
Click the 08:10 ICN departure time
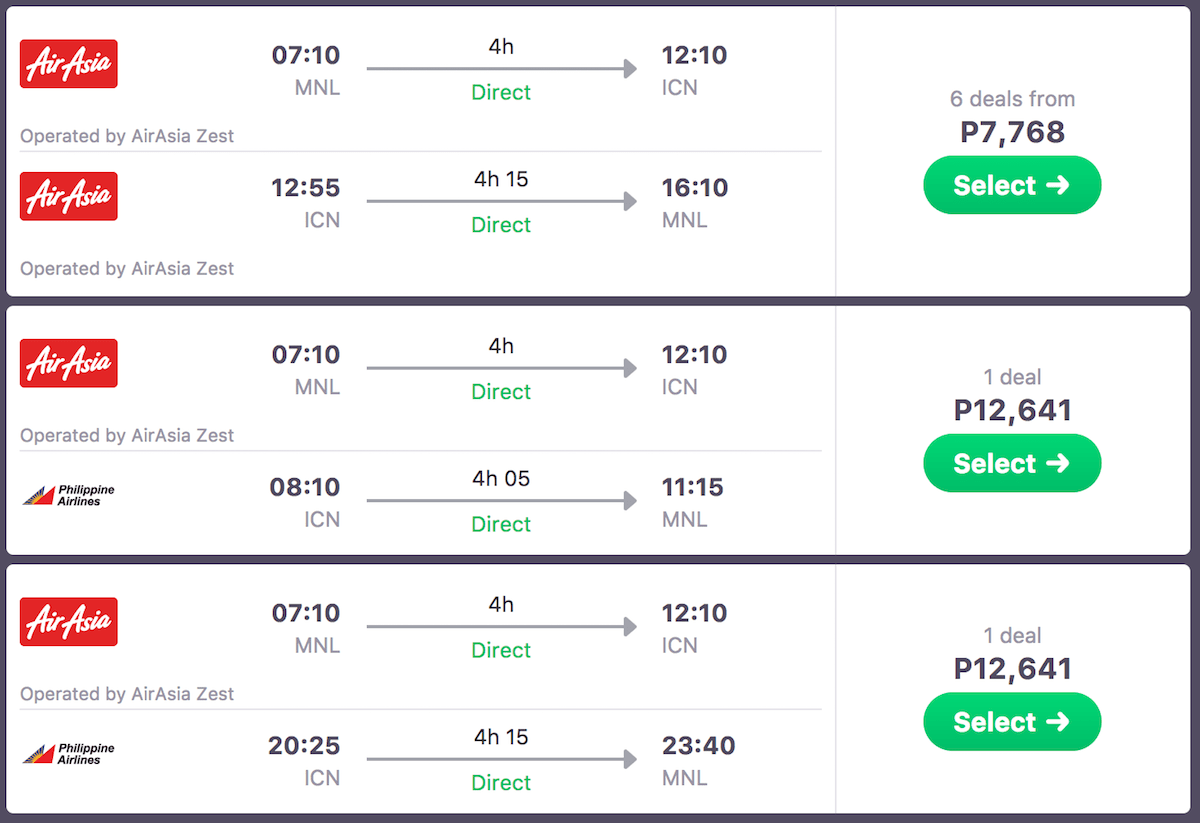[x=305, y=487]
